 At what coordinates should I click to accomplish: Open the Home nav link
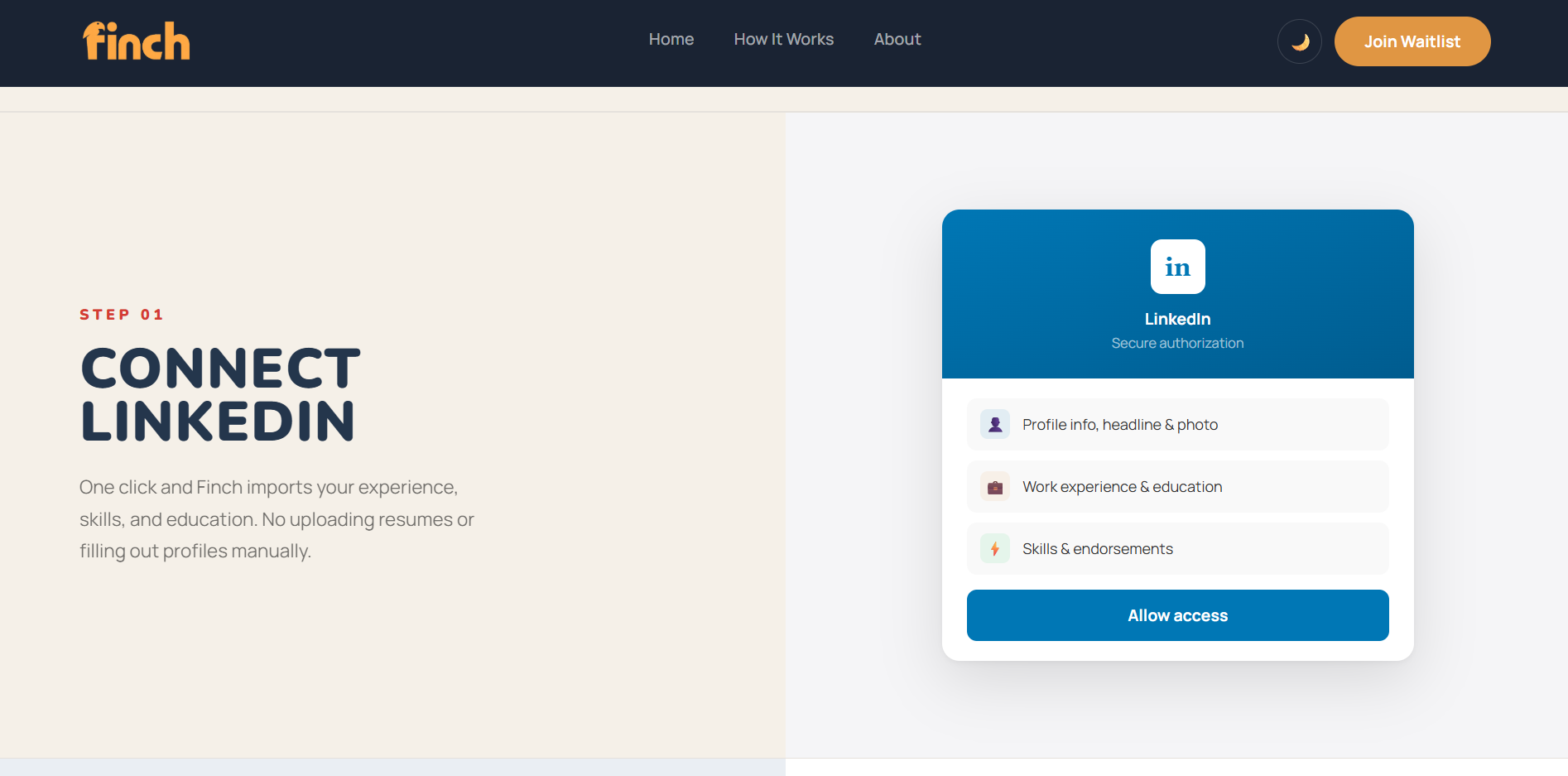(x=671, y=39)
